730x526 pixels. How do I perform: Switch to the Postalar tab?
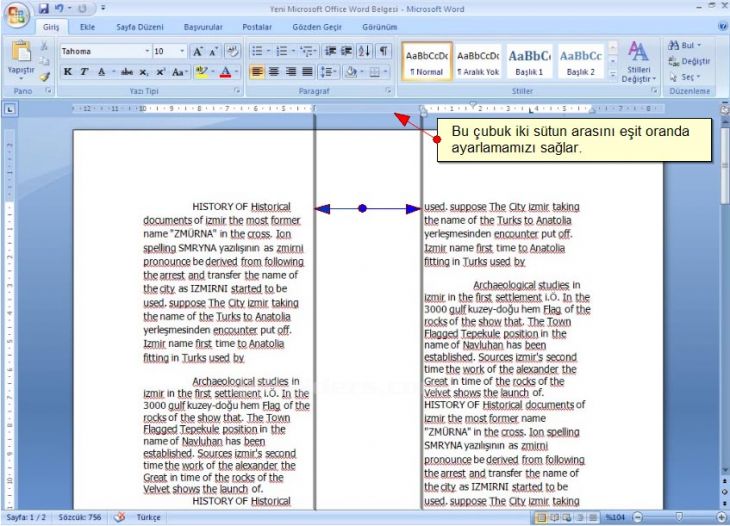click(257, 27)
